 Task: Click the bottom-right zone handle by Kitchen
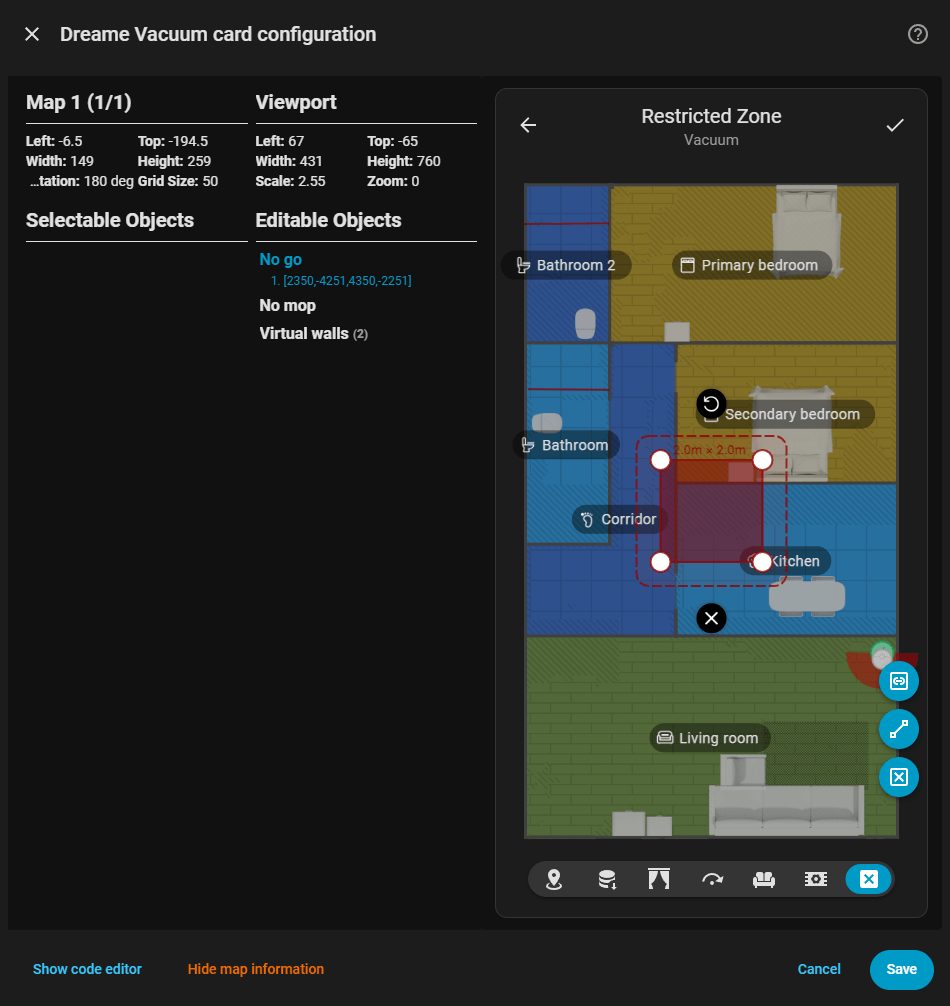pos(762,562)
